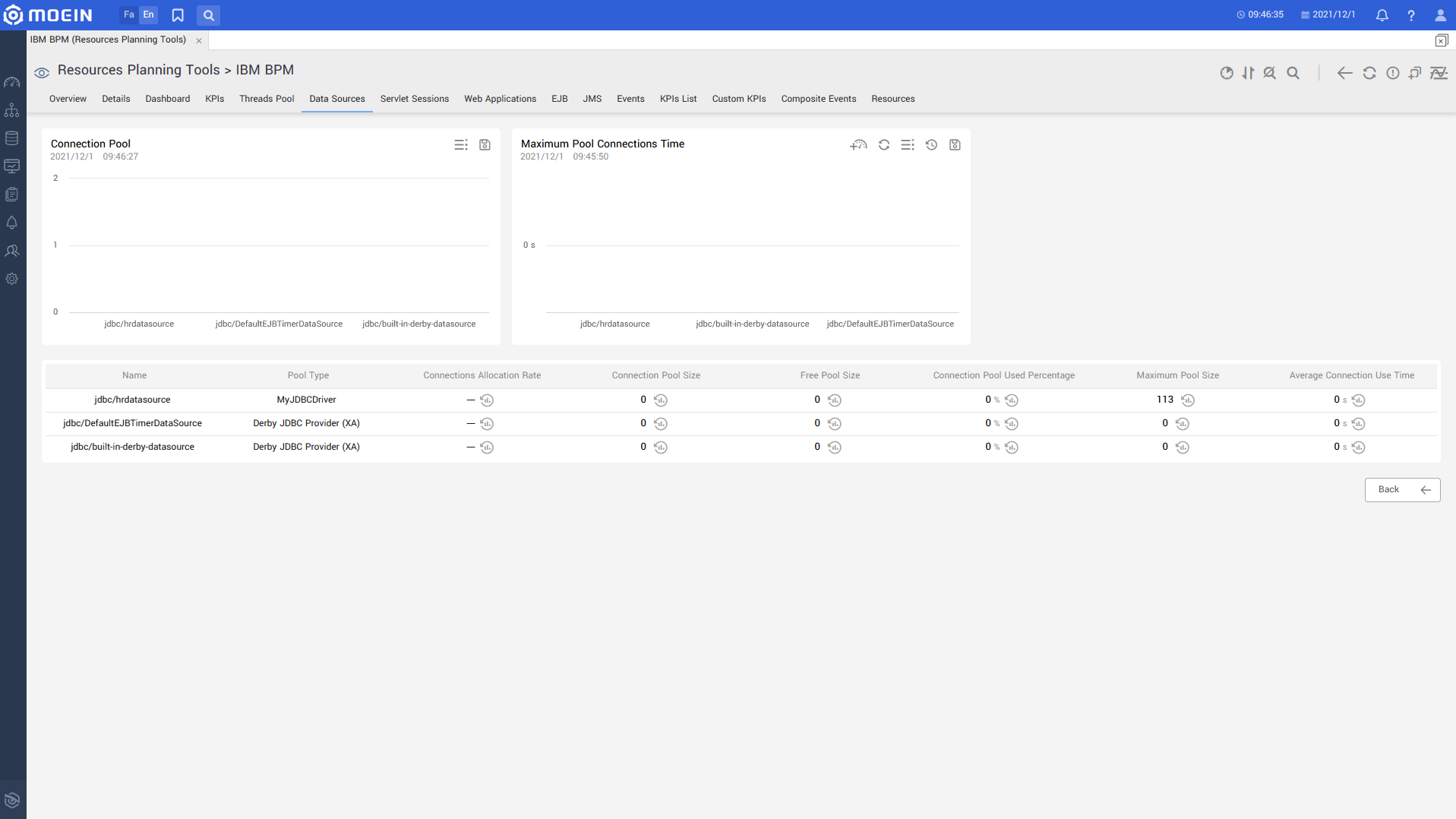Screen dimensions: 1456x819
Task: Open the Custom KPIs tab
Action: point(739,99)
